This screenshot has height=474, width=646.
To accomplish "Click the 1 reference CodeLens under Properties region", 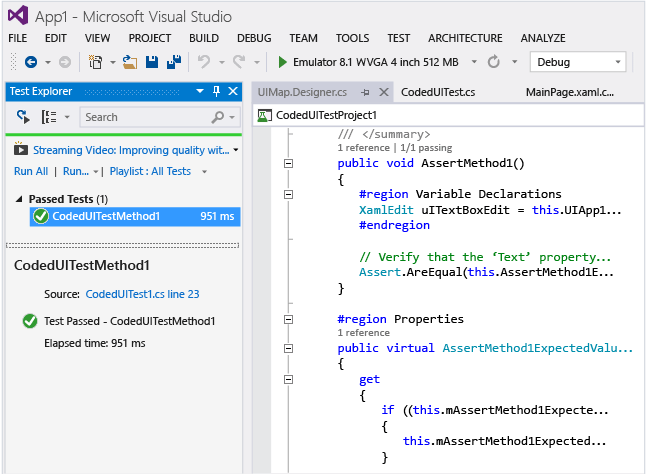I will (x=363, y=333).
